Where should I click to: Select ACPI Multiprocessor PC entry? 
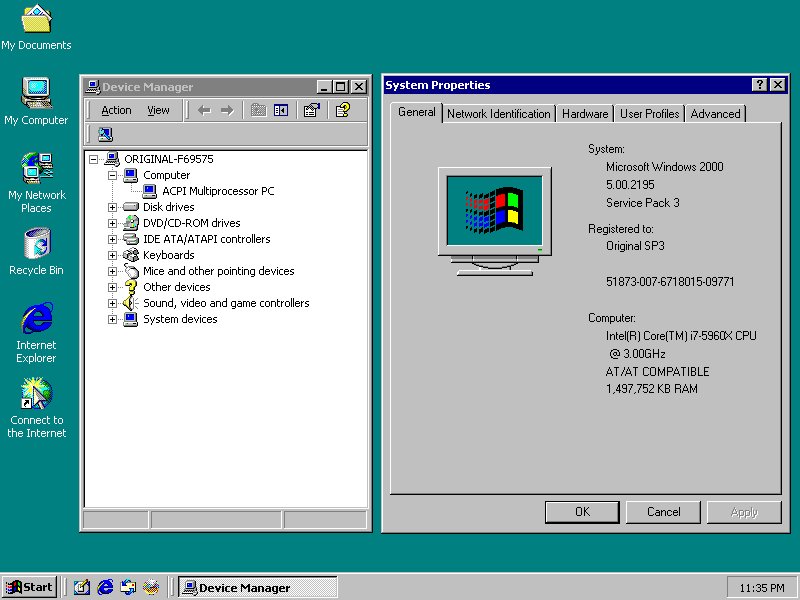[x=218, y=191]
